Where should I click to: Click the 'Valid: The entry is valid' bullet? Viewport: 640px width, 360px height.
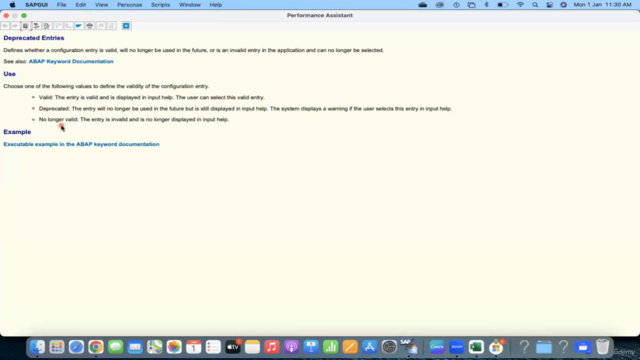pos(151,98)
